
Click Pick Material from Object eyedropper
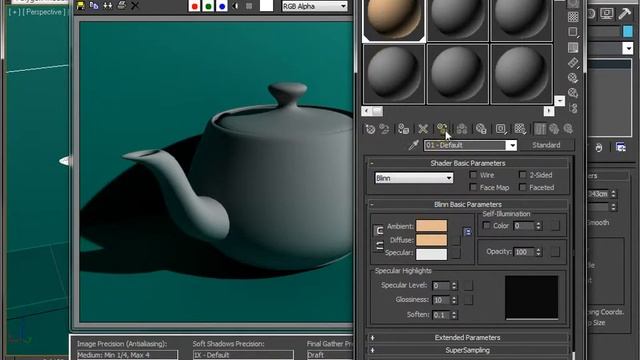(413, 145)
